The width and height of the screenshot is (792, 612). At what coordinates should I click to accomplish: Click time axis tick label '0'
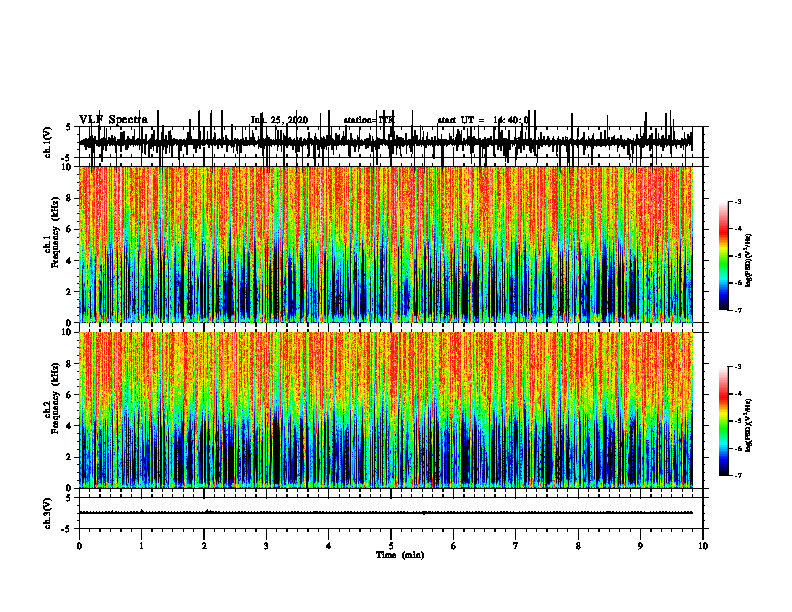coord(79,546)
